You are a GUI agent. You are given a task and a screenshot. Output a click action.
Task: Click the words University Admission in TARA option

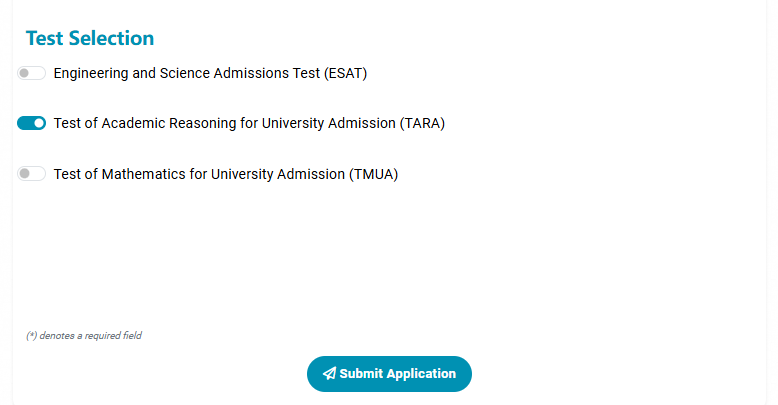[x=328, y=123]
